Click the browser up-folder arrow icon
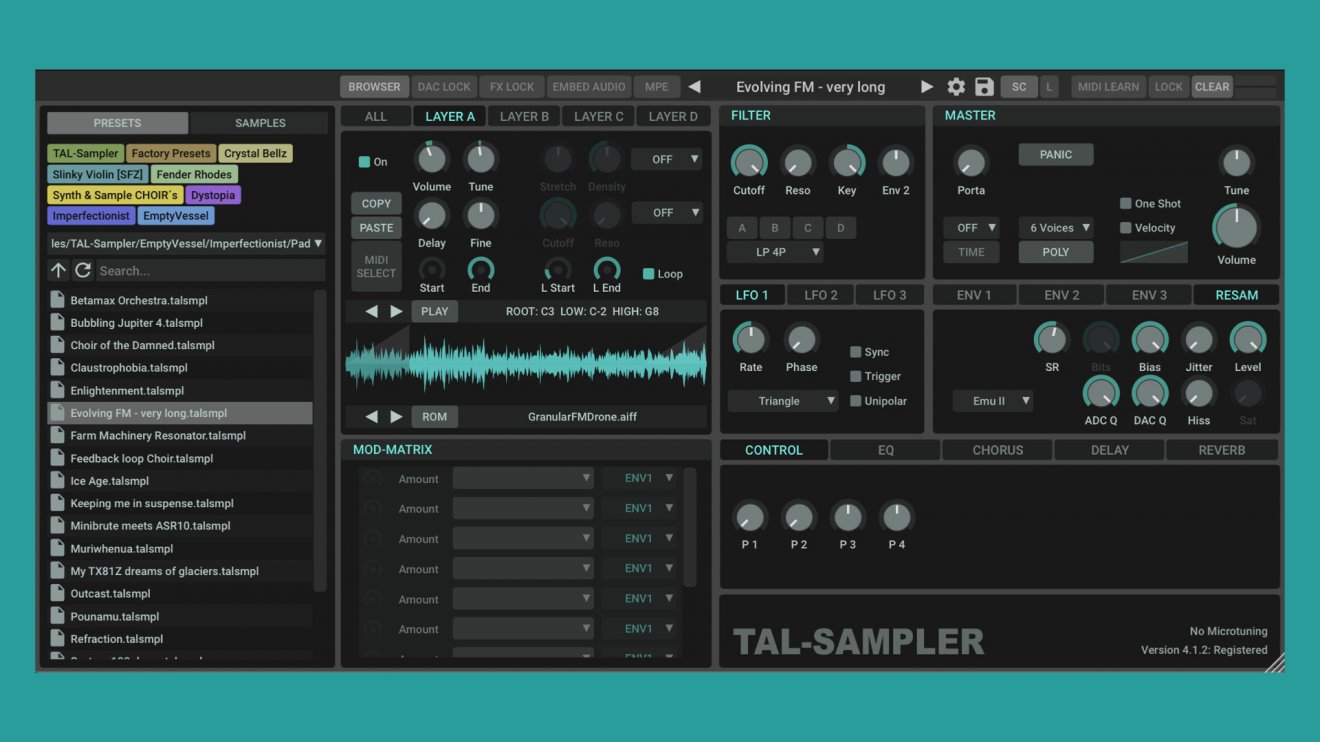Screen dimensions: 1320x742 click(58, 270)
